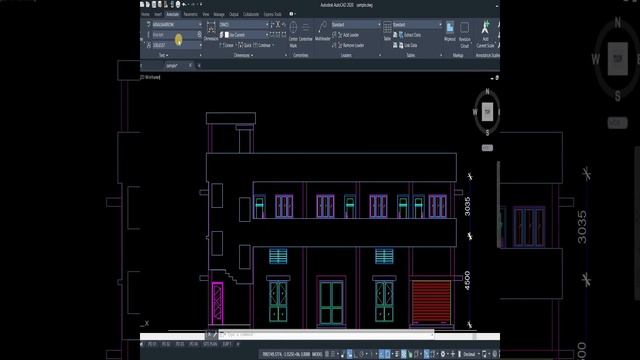Open the Insert ribbon tab
The image size is (640, 360).
tap(158, 14)
